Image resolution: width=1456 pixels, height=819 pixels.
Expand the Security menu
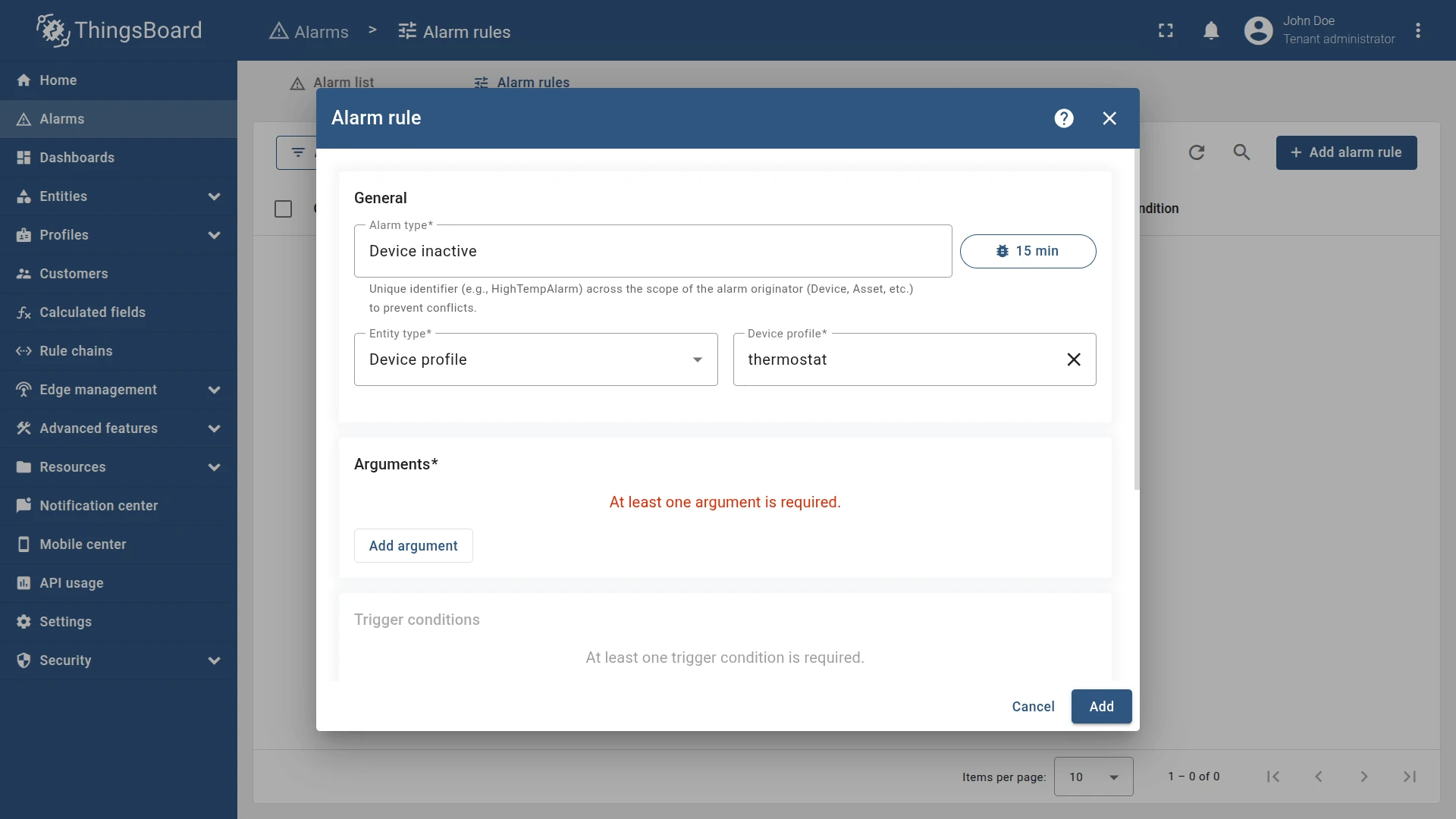click(x=118, y=661)
